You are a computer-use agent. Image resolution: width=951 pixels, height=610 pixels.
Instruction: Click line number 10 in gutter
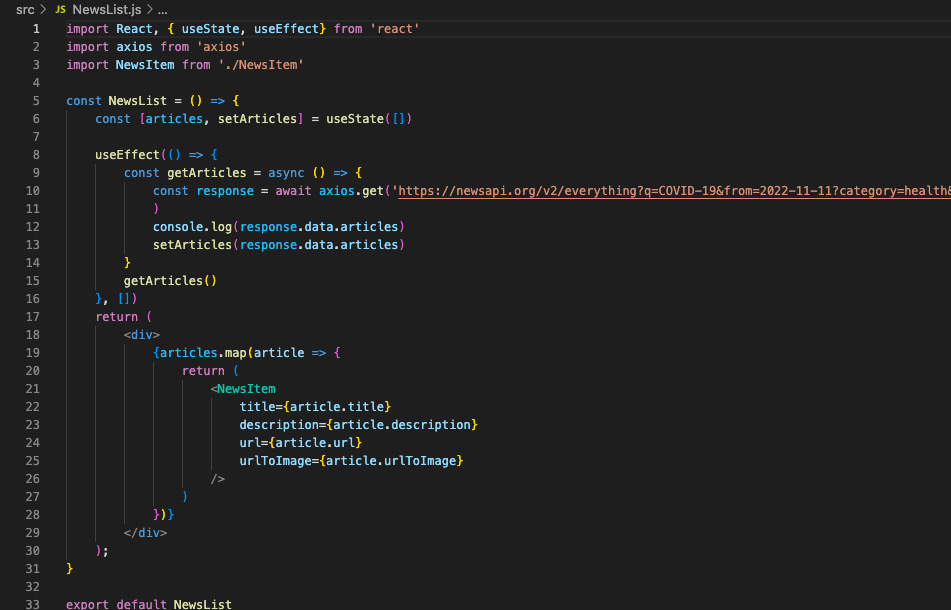(33, 191)
